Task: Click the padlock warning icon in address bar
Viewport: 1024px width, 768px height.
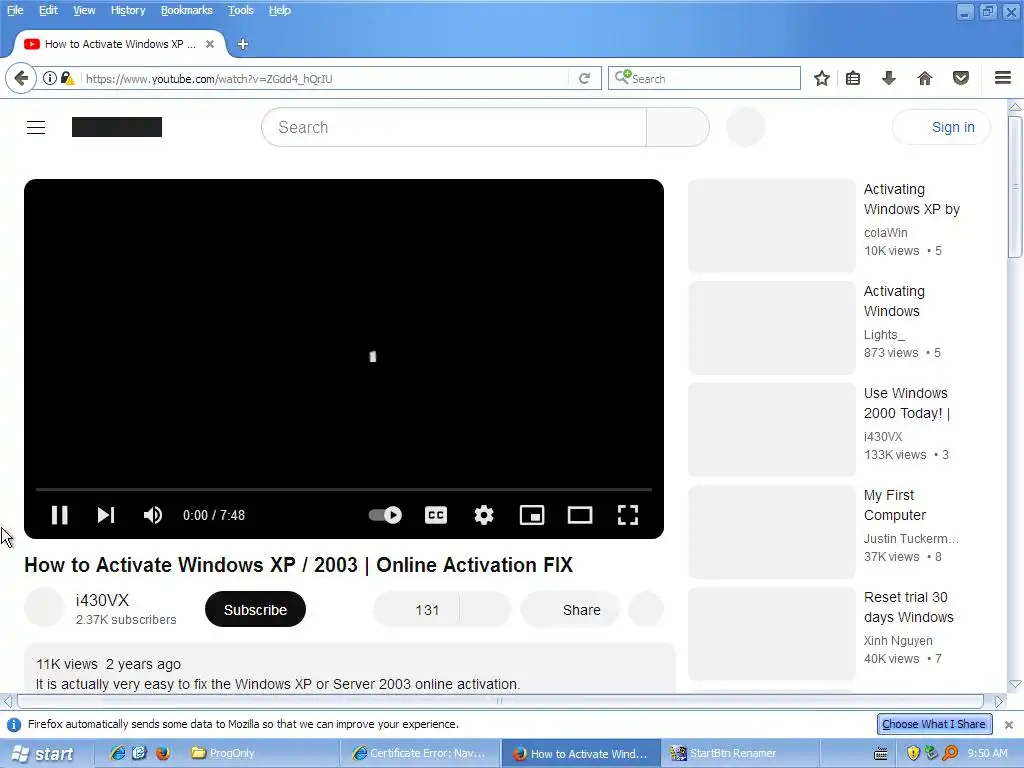Action: point(67,78)
